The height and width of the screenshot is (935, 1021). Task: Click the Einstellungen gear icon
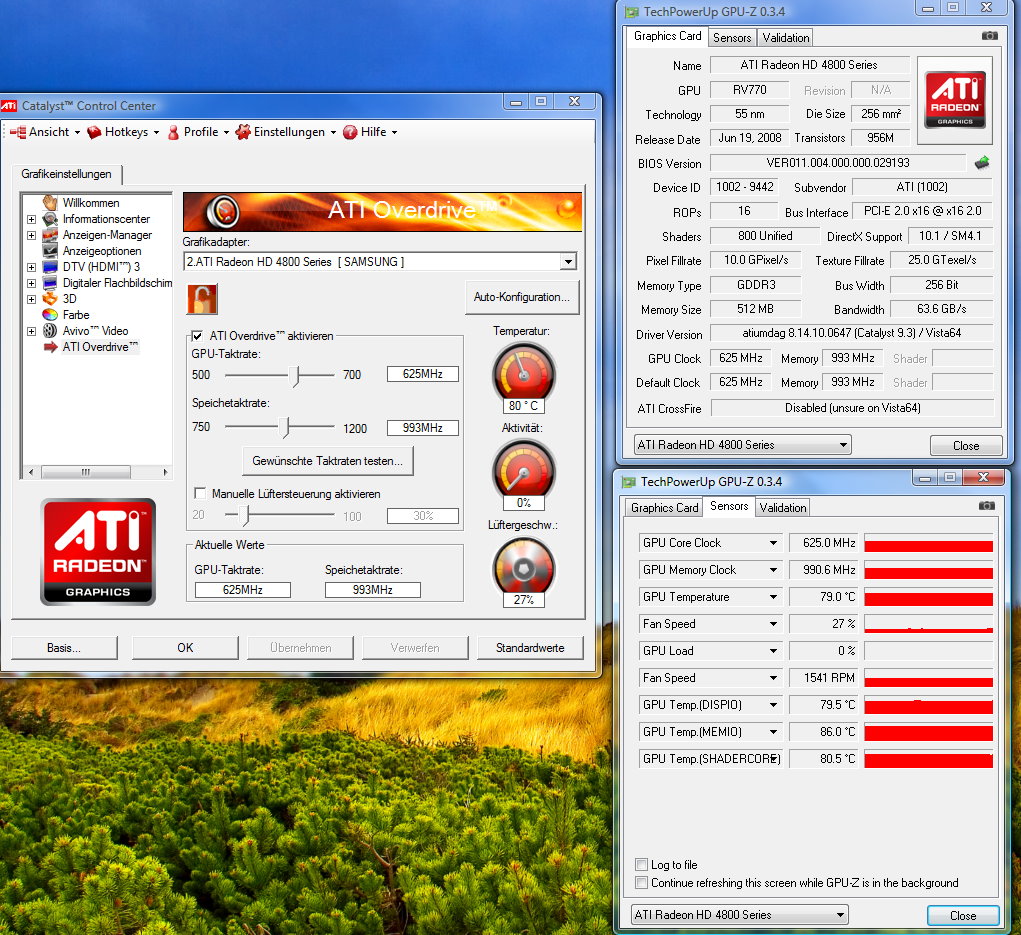243,132
